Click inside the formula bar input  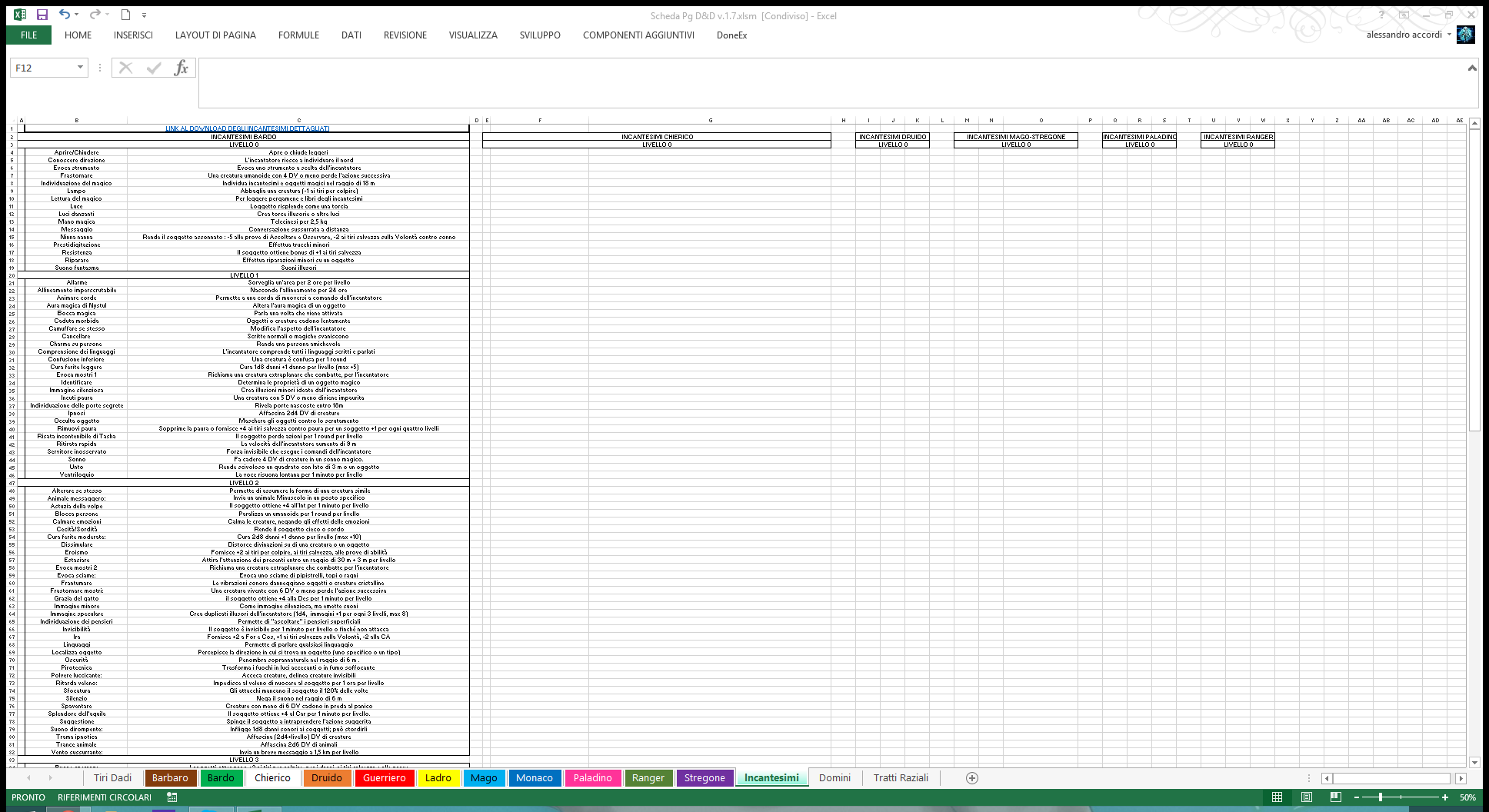pyautogui.click(x=831, y=82)
